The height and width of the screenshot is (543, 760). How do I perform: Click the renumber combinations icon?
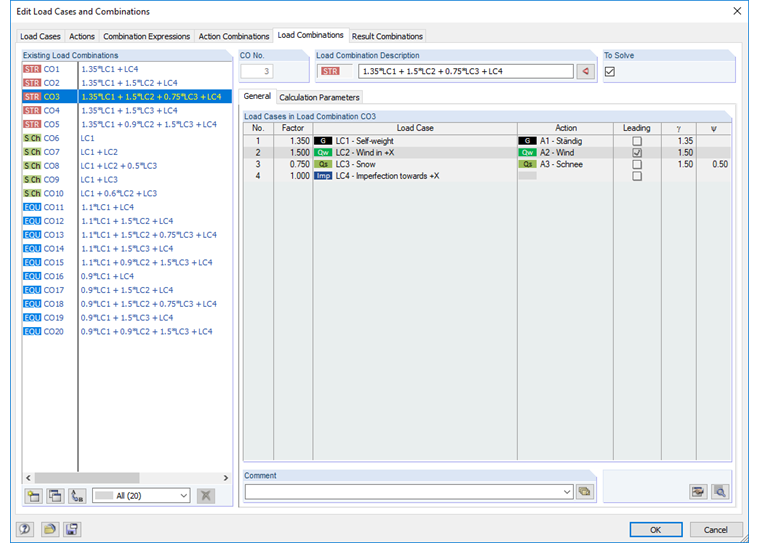[77, 495]
